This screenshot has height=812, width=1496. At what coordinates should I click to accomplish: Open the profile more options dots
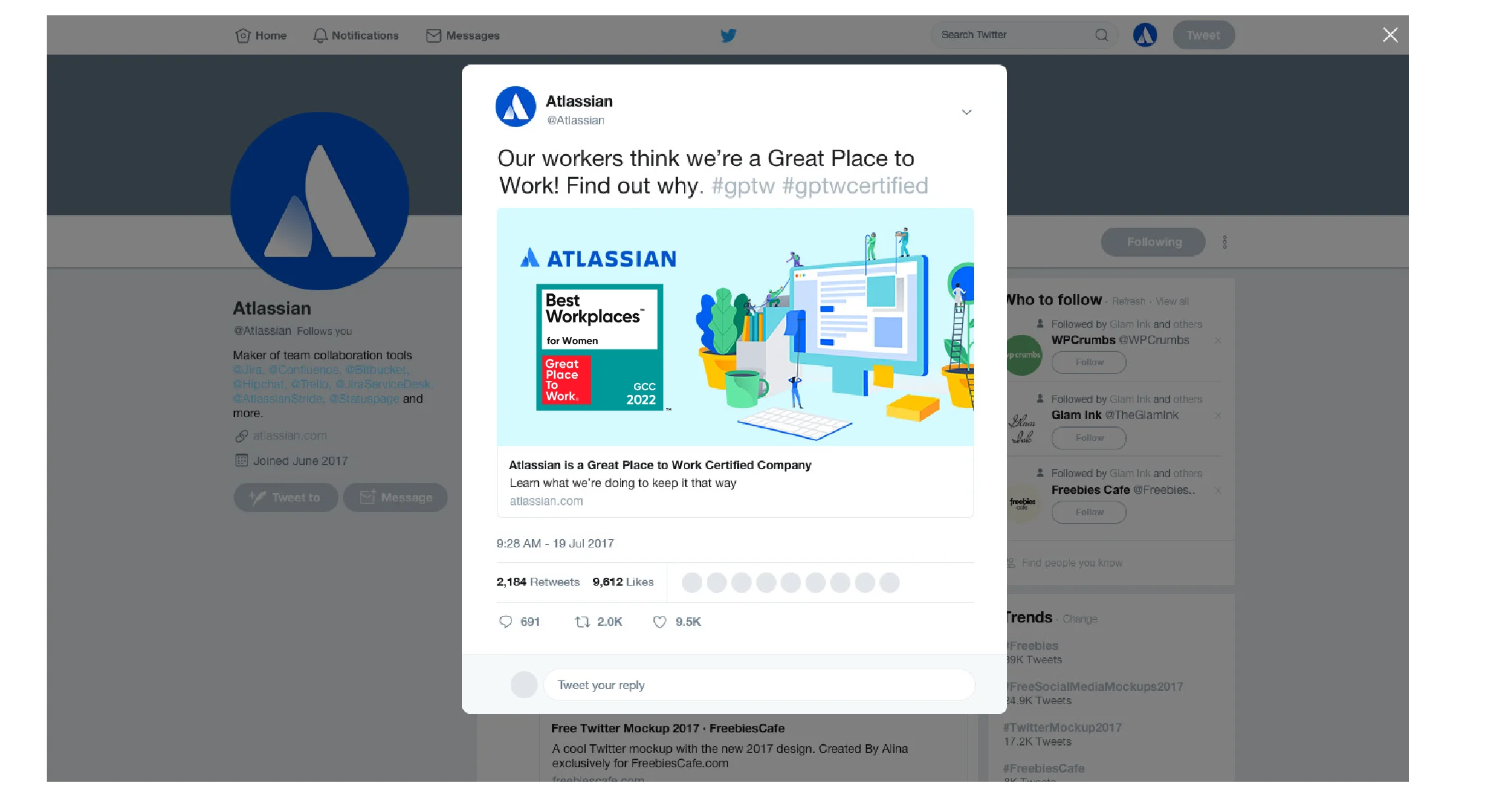(1225, 242)
